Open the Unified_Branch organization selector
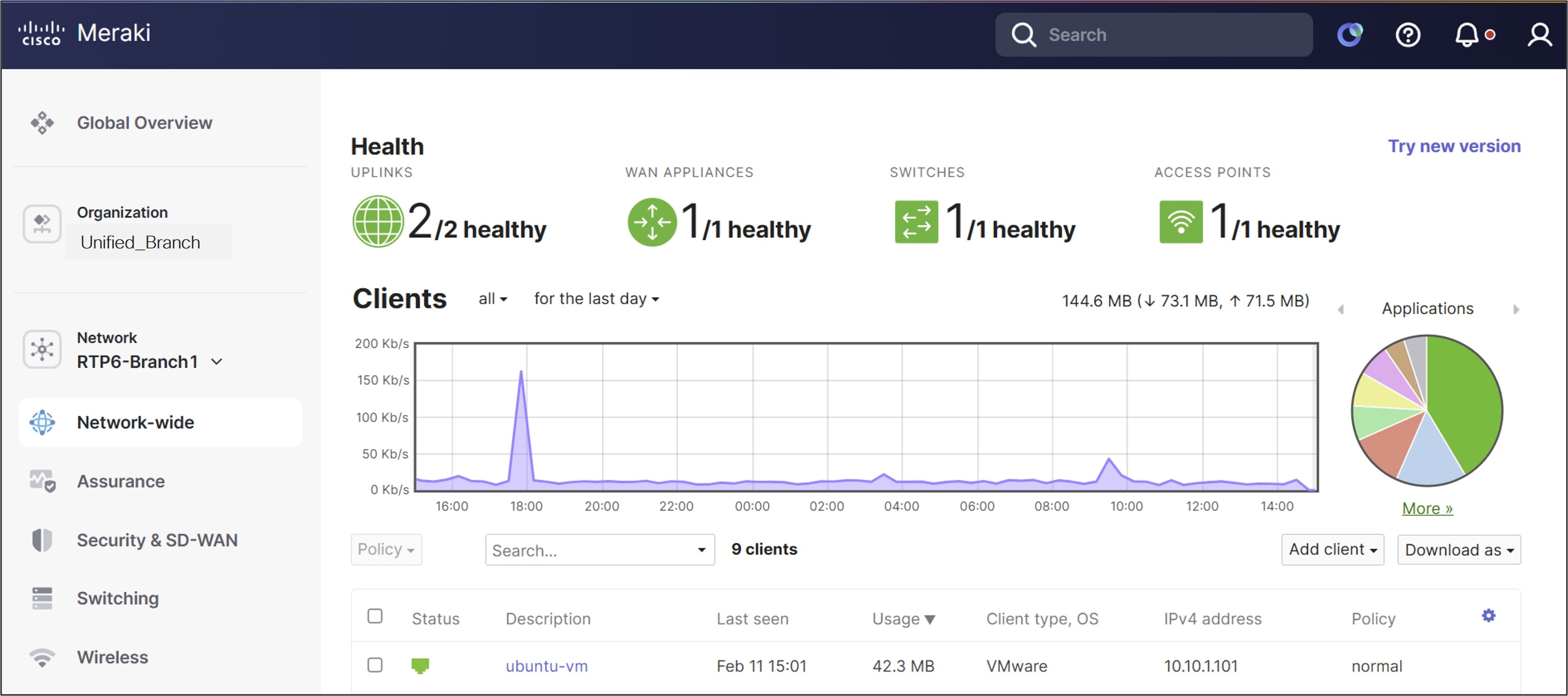Screen dimensions: 1568x696 pos(148,242)
